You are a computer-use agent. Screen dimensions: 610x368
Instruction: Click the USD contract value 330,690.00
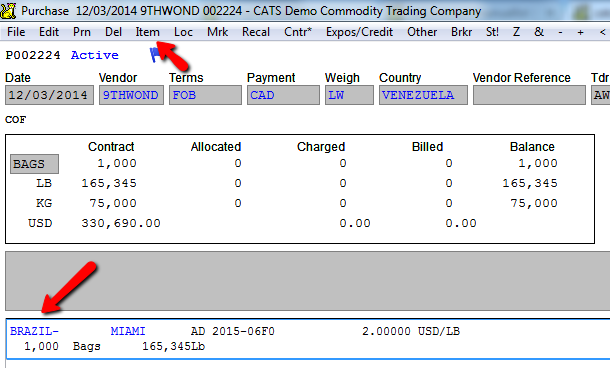click(121, 223)
